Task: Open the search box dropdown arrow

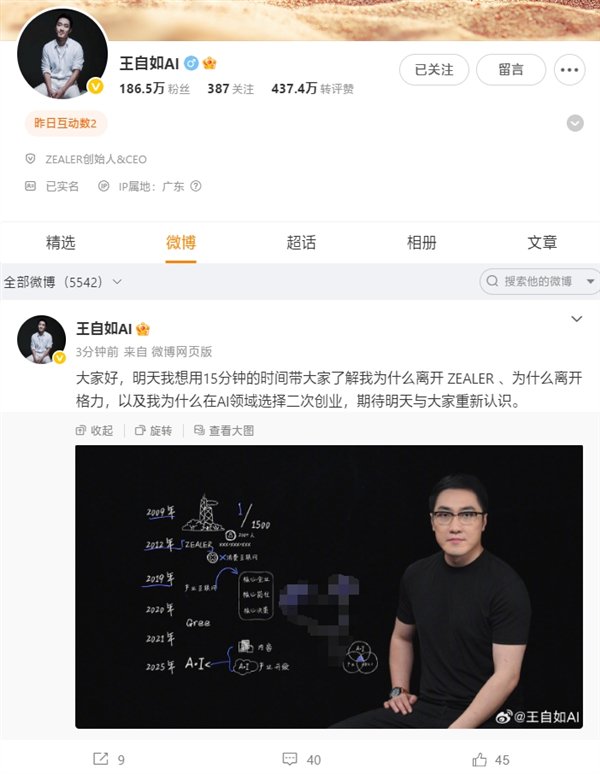Action: pyautogui.click(x=590, y=281)
